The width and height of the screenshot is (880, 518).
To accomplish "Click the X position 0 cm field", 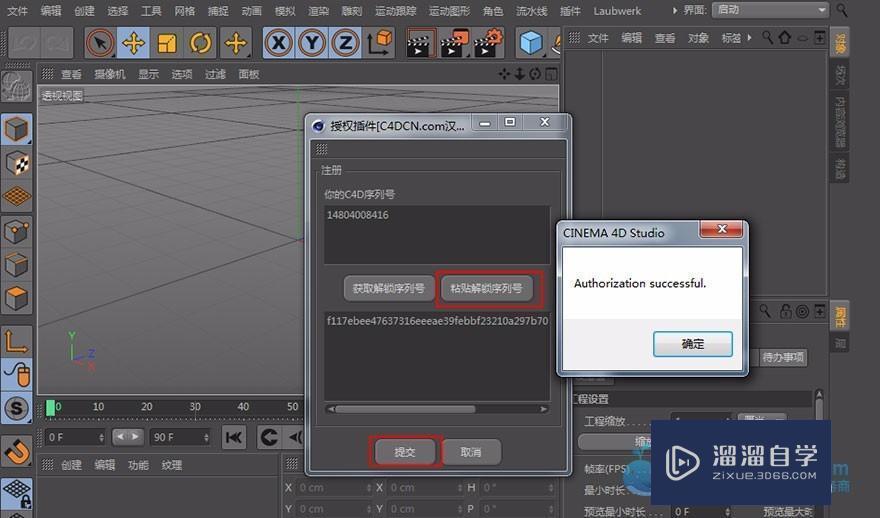I will coord(333,488).
